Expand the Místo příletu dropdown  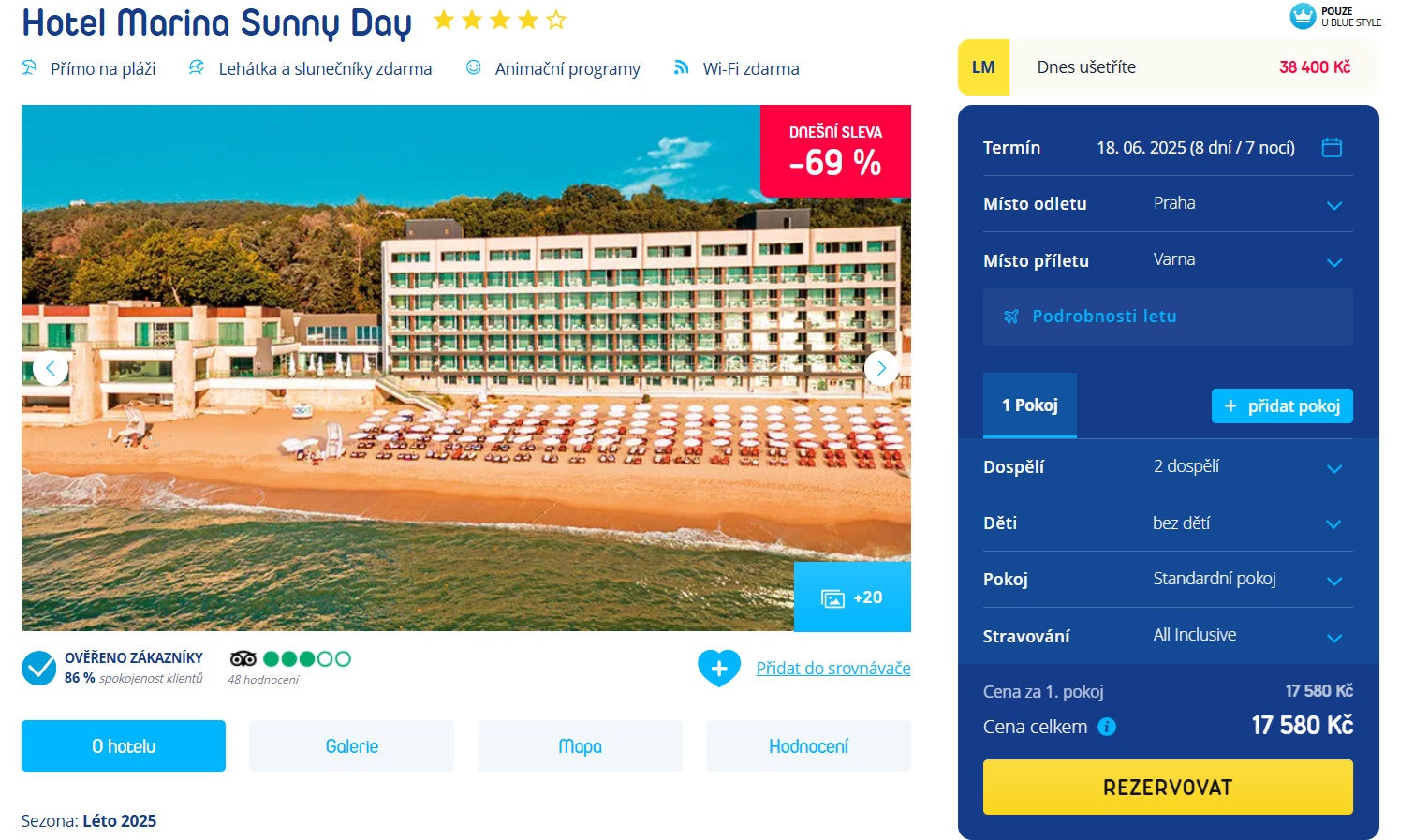coord(1334,262)
